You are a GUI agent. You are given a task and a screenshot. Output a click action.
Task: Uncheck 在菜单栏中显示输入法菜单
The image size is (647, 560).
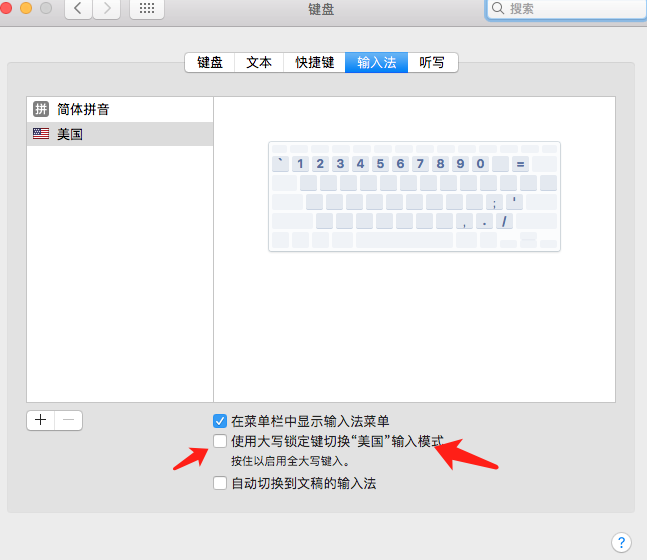coord(220,421)
